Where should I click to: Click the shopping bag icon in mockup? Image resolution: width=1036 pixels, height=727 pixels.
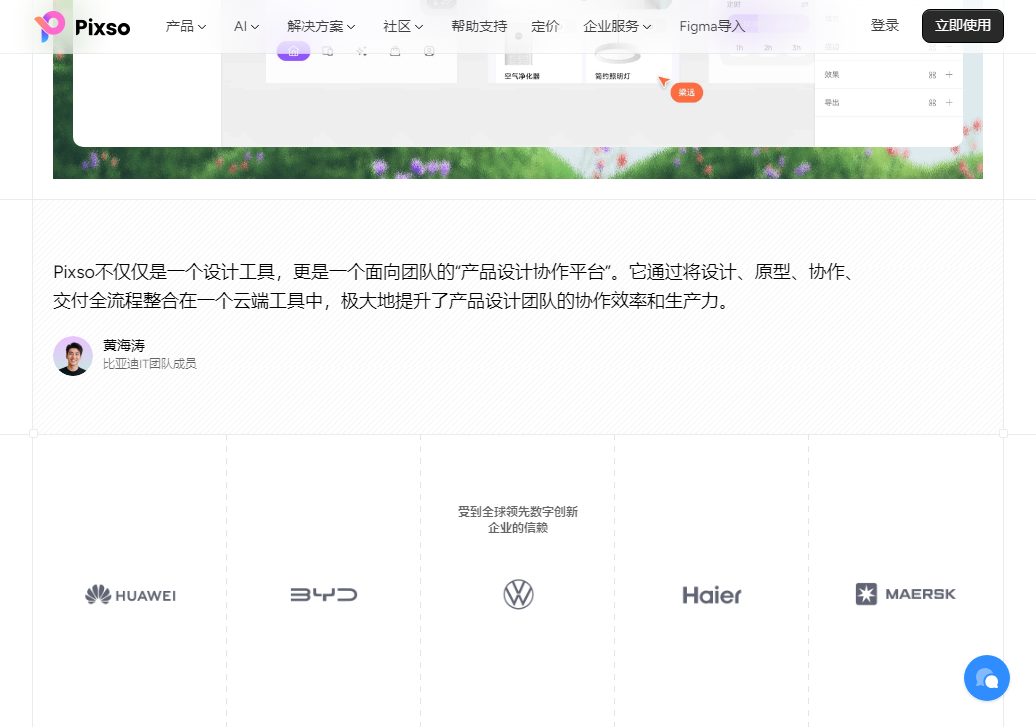point(395,52)
